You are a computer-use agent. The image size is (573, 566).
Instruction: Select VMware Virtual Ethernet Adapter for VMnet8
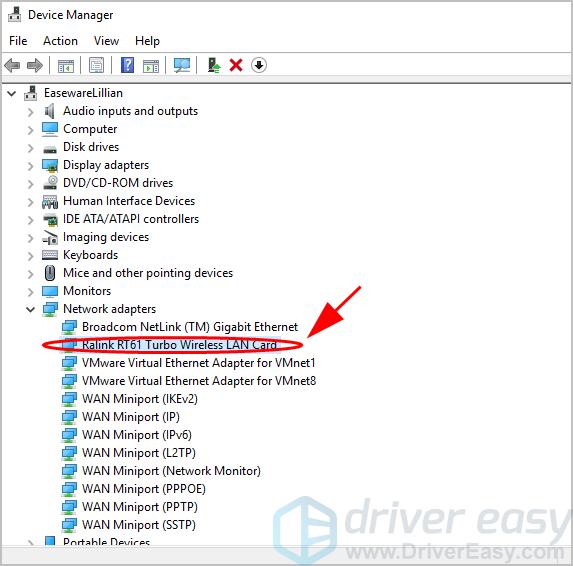click(x=199, y=381)
